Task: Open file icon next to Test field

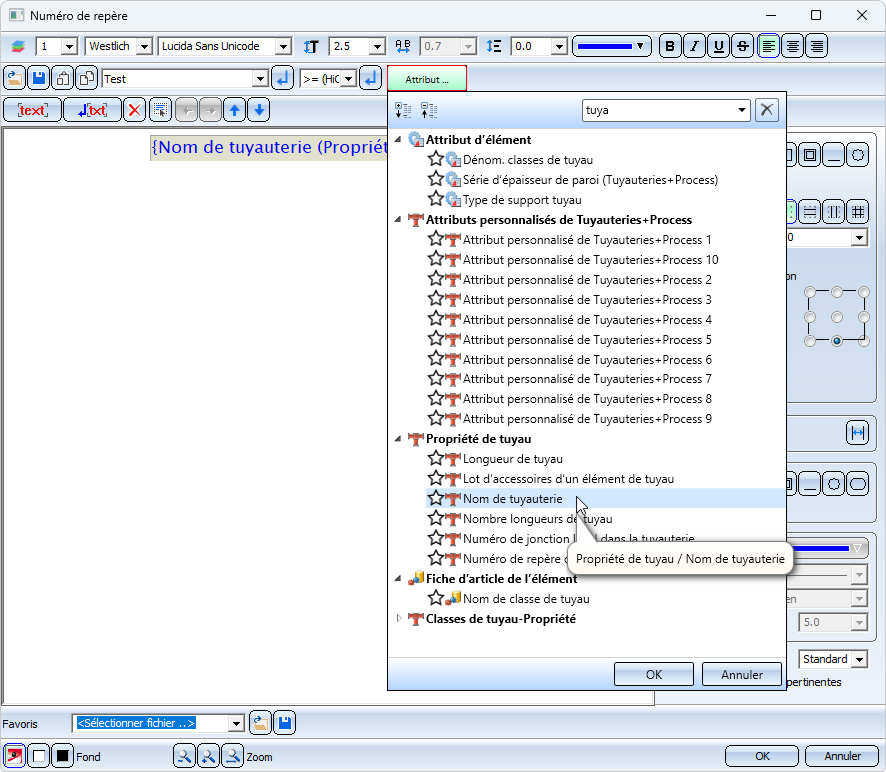Action: [x=15, y=79]
